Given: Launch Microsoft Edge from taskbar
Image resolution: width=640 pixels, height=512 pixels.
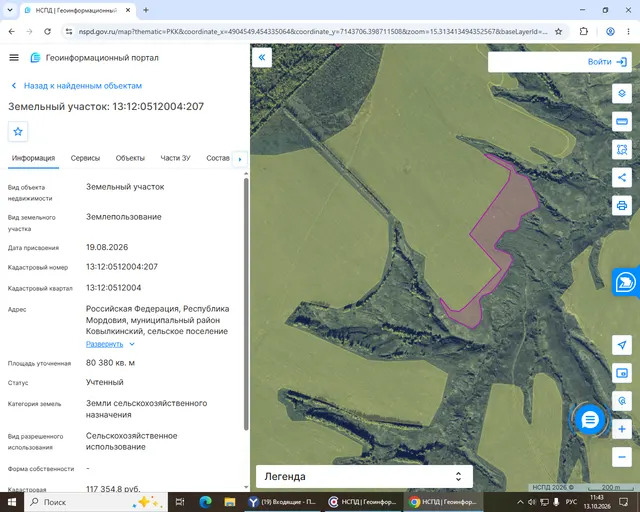Looking at the screenshot, I should tap(205, 502).
